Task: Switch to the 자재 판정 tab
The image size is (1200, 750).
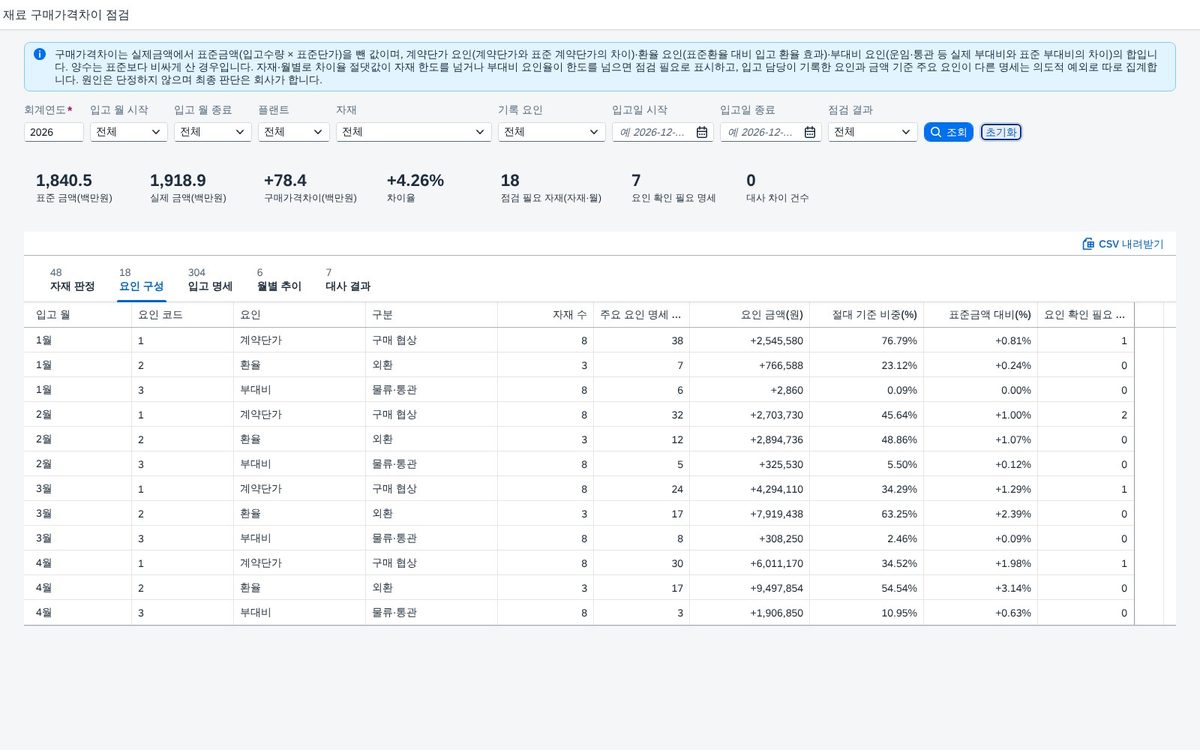Action: [x=72, y=280]
